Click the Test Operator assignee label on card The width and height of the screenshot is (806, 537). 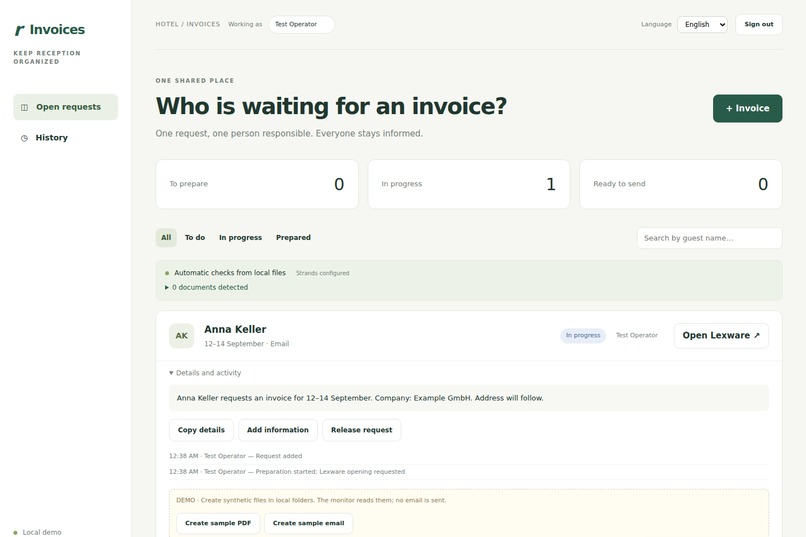click(636, 335)
